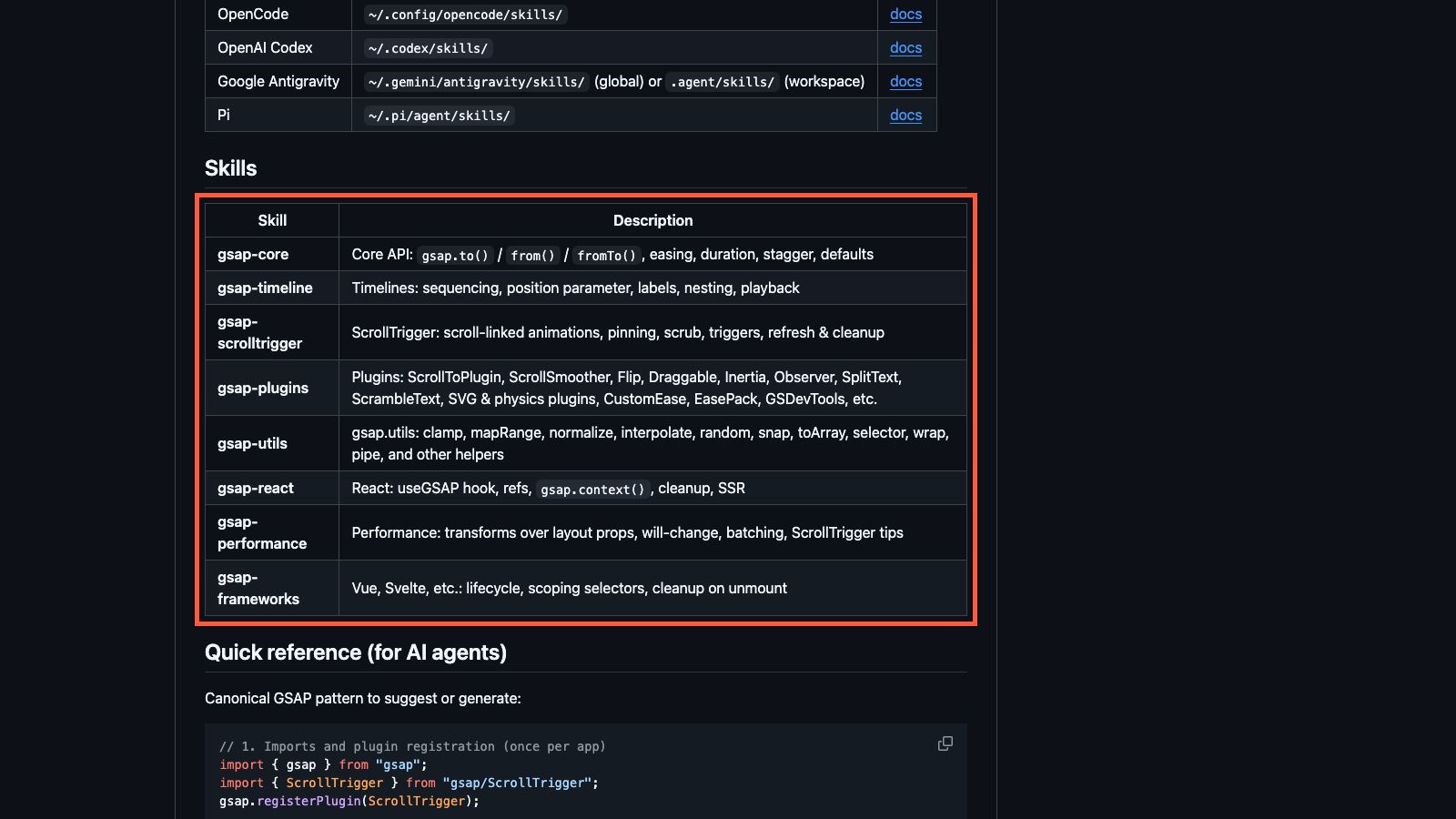The height and width of the screenshot is (819, 1456).
Task: Click the ~/.pi/agent/skills/ path
Action: pyautogui.click(x=440, y=116)
